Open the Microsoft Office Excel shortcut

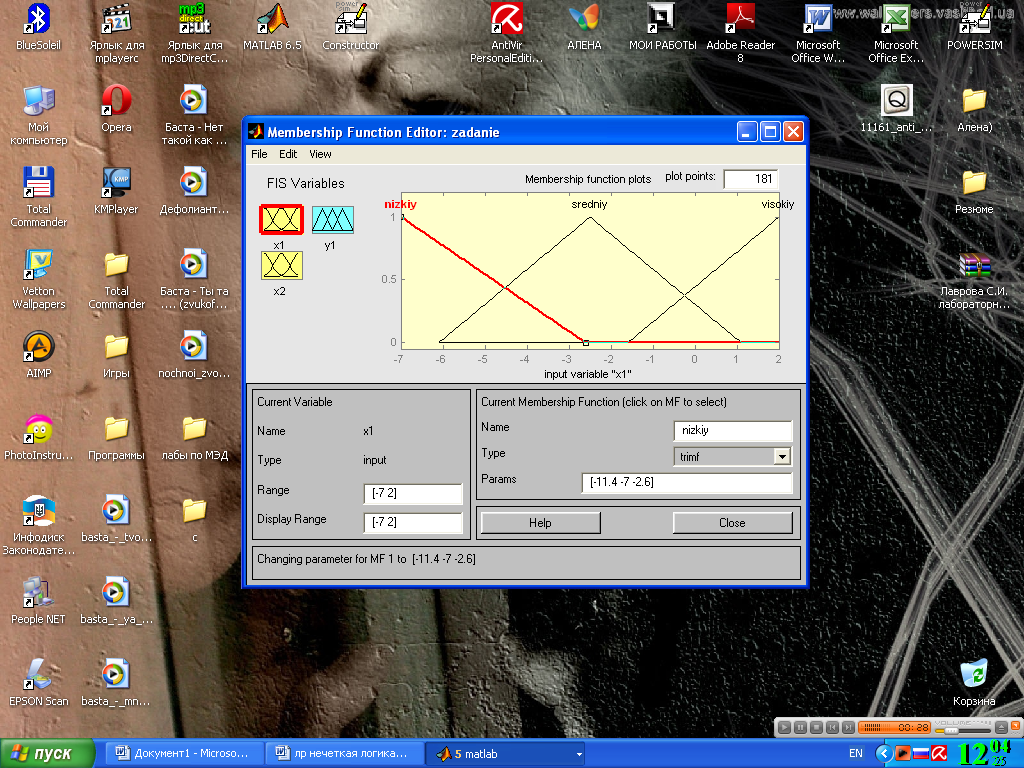(896, 33)
